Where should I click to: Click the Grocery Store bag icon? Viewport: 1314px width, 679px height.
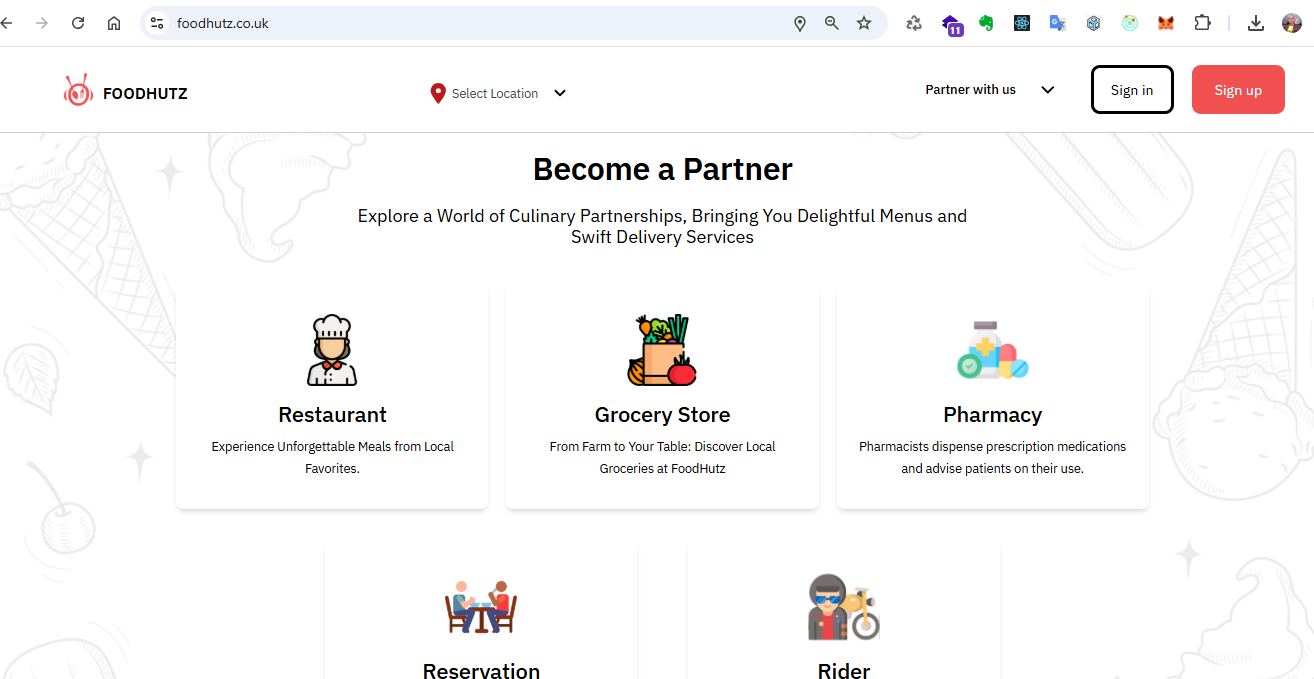pos(662,350)
